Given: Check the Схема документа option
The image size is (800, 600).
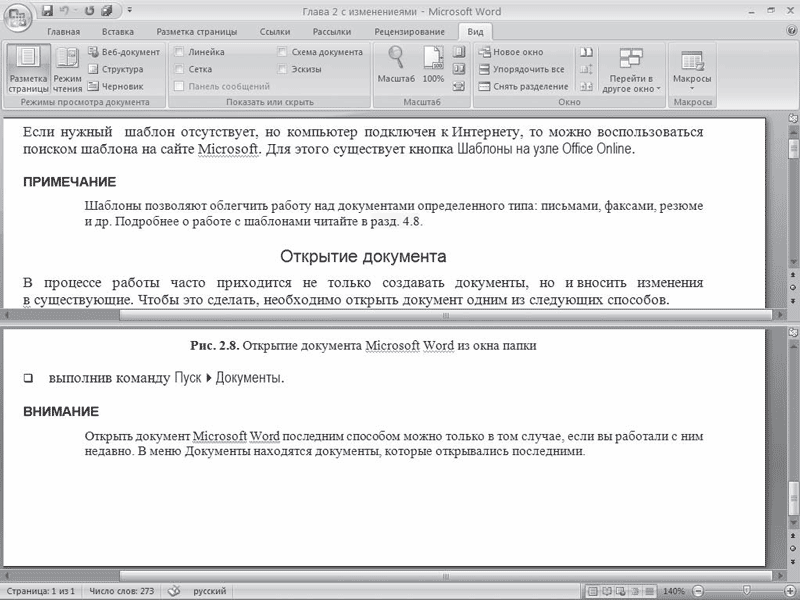Looking at the screenshot, I should 282,52.
